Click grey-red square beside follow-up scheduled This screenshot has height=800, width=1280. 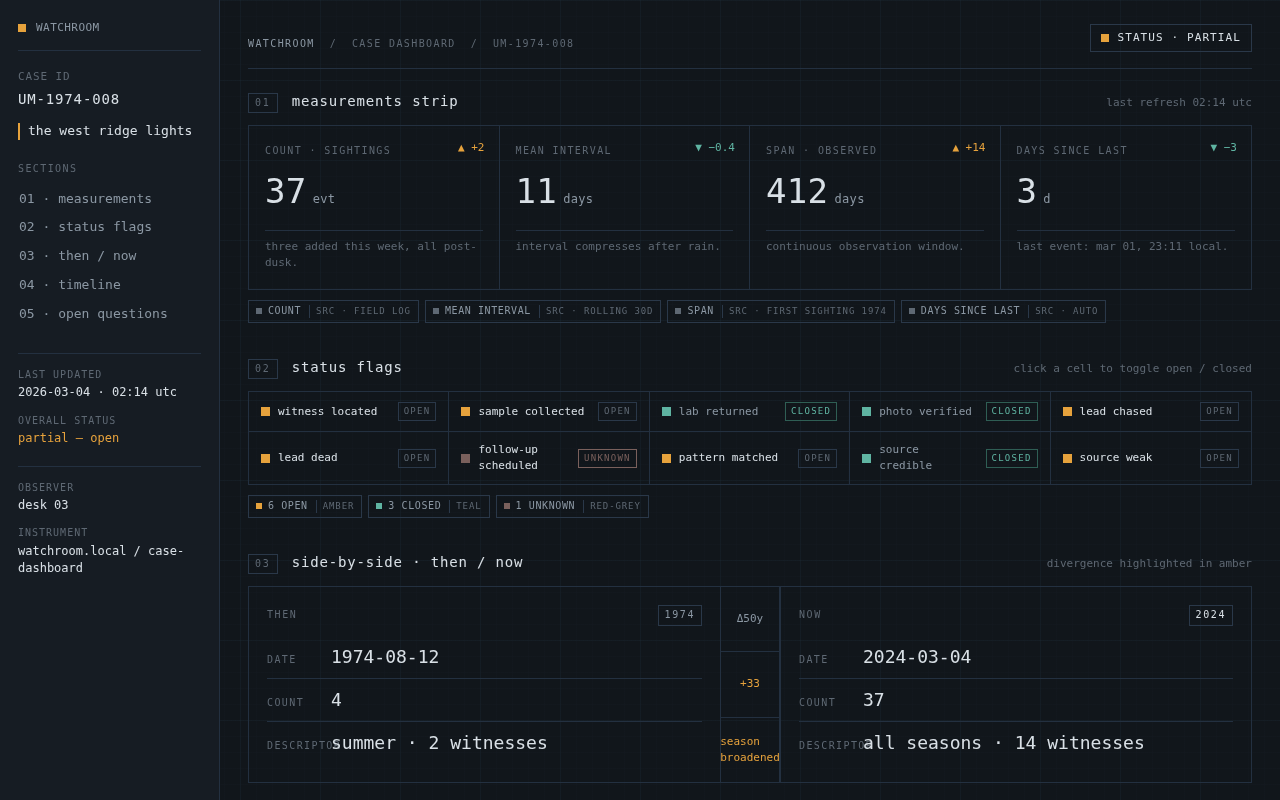[466, 459]
